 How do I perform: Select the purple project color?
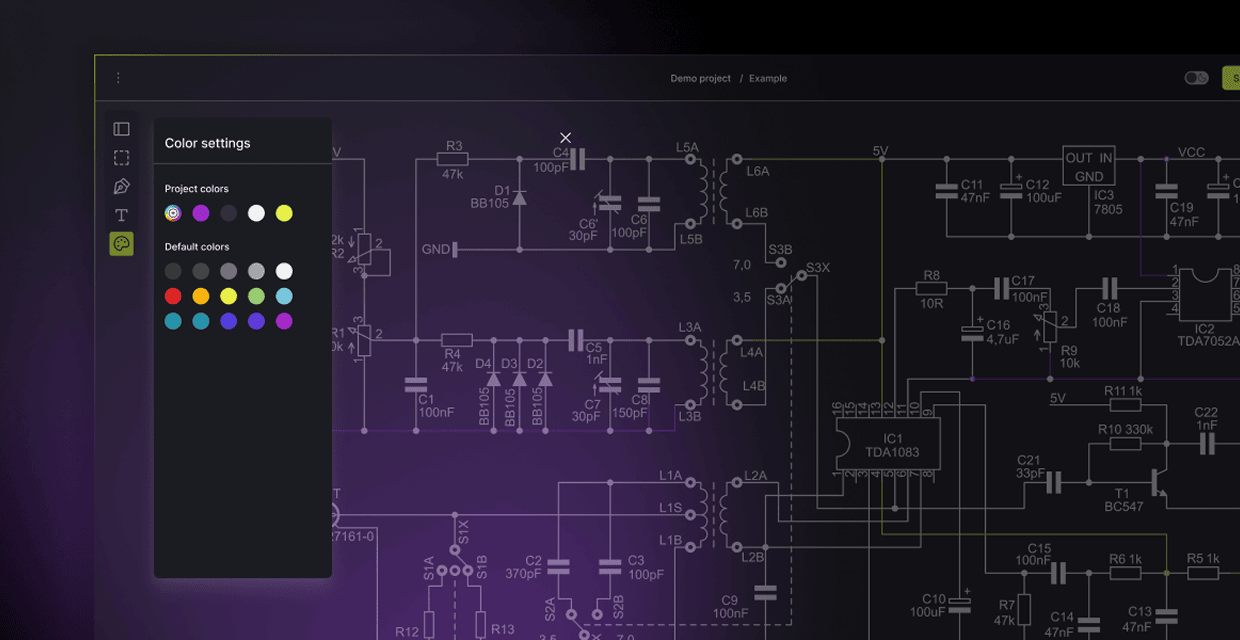[201, 212]
